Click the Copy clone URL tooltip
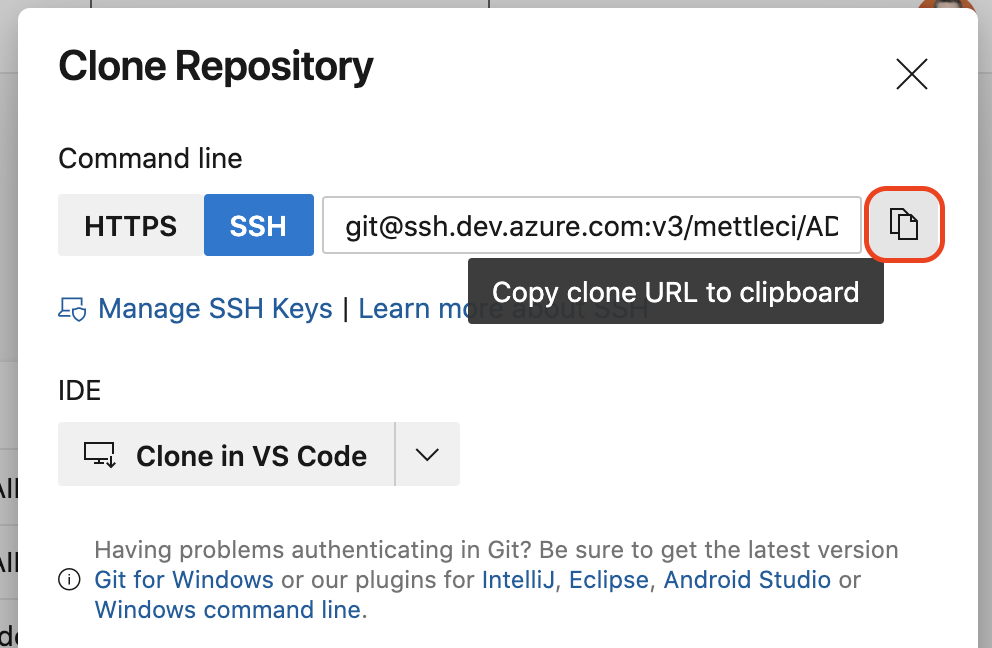992x648 pixels. (x=675, y=292)
